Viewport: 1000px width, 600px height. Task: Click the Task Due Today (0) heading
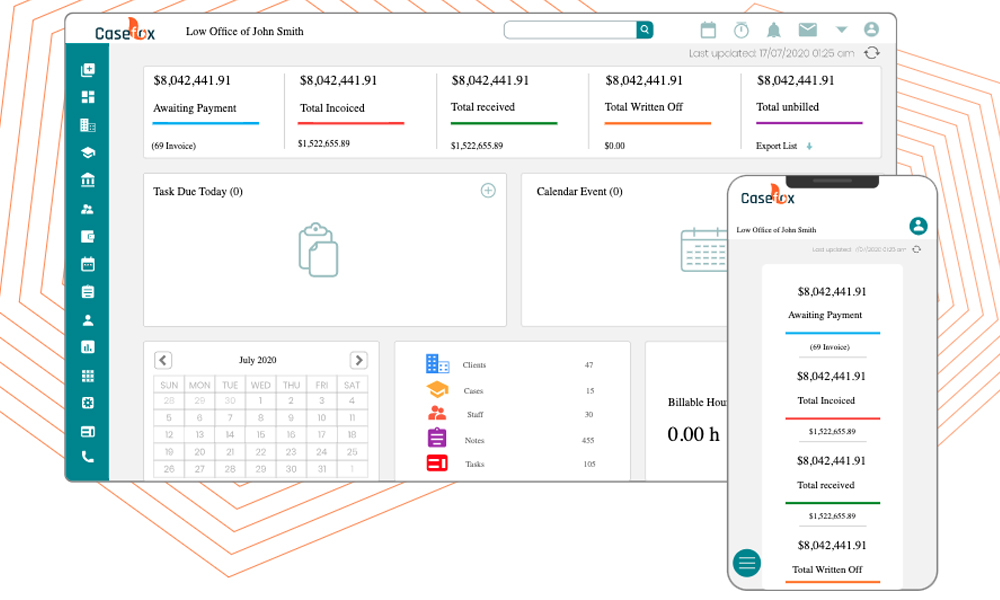pyautogui.click(x=198, y=191)
